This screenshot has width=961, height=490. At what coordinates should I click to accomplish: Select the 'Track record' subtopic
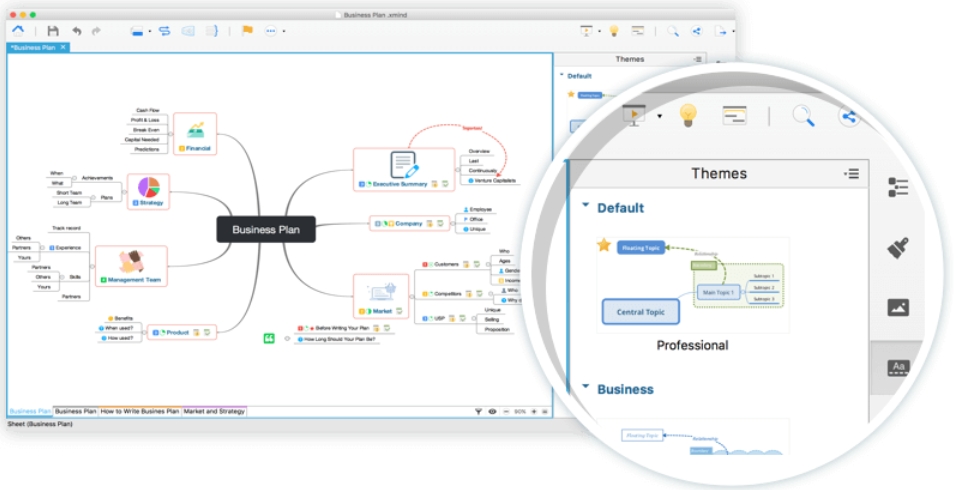66,228
